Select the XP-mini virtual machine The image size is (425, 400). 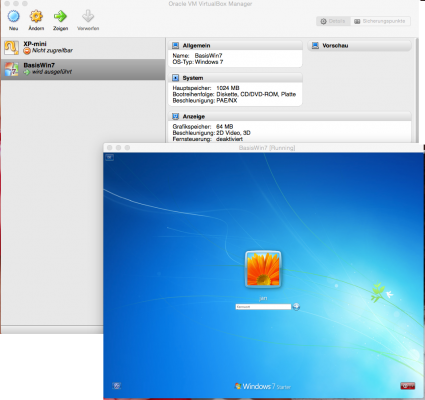83,47
